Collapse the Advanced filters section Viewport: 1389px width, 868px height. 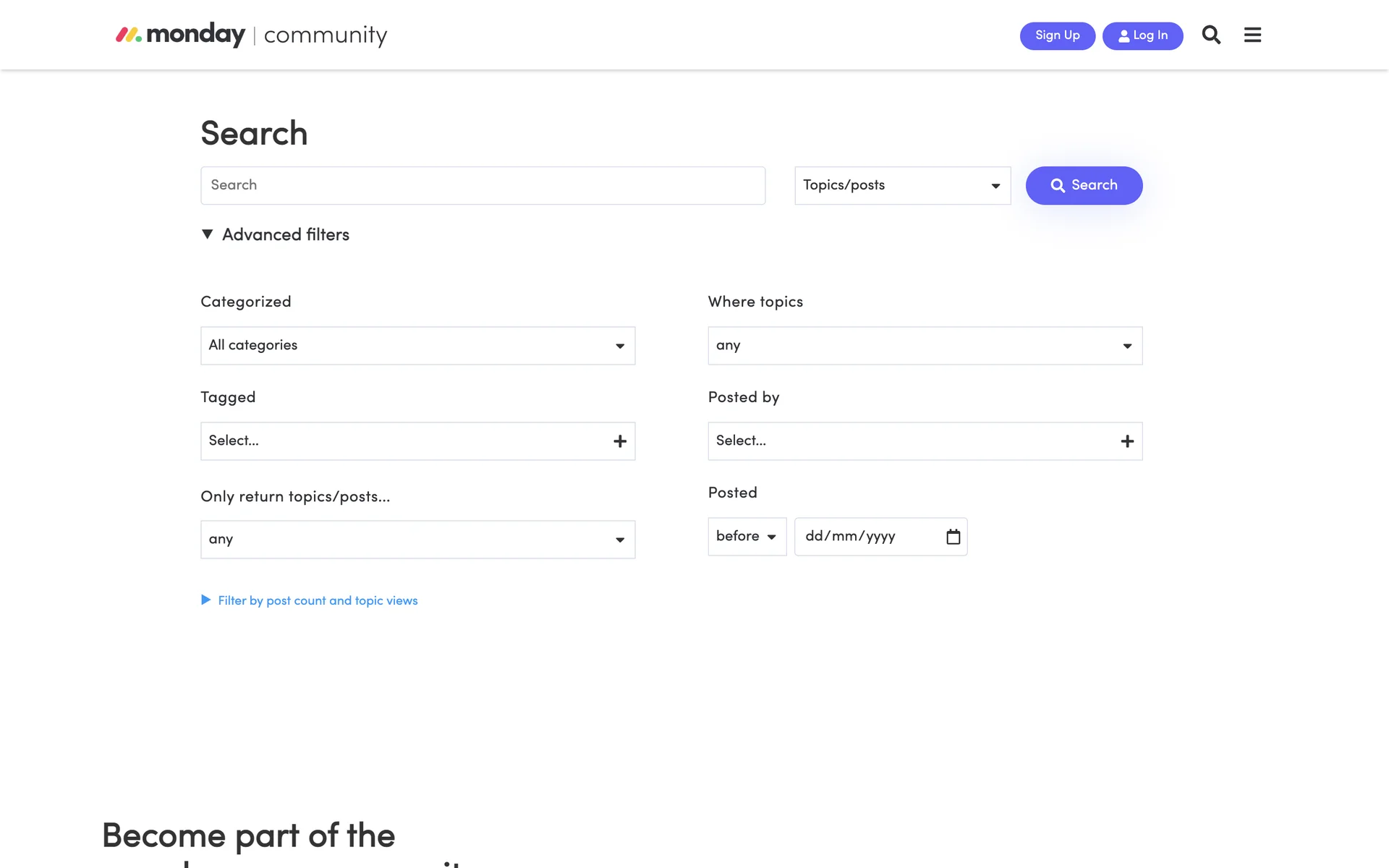(275, 234)
